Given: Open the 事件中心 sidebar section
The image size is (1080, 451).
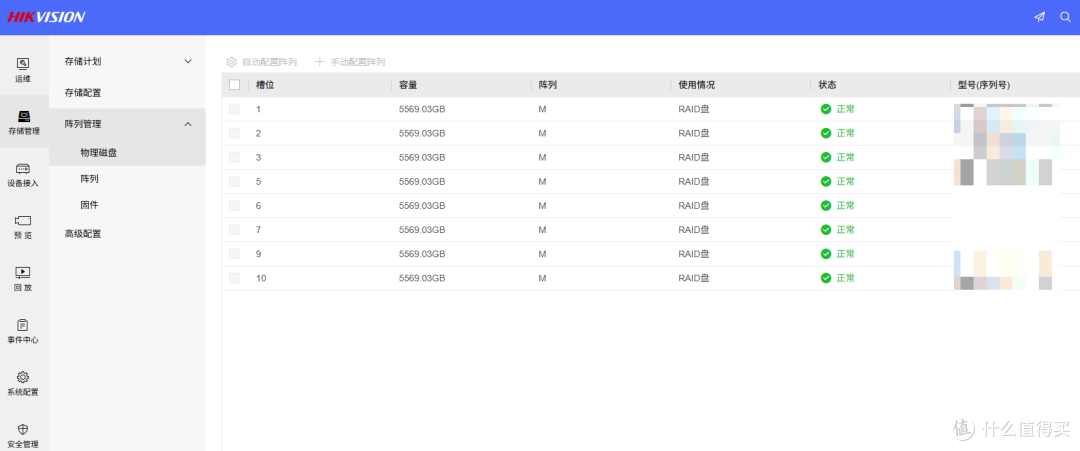Looking at the screenshot, I should [x=23, y=331].
